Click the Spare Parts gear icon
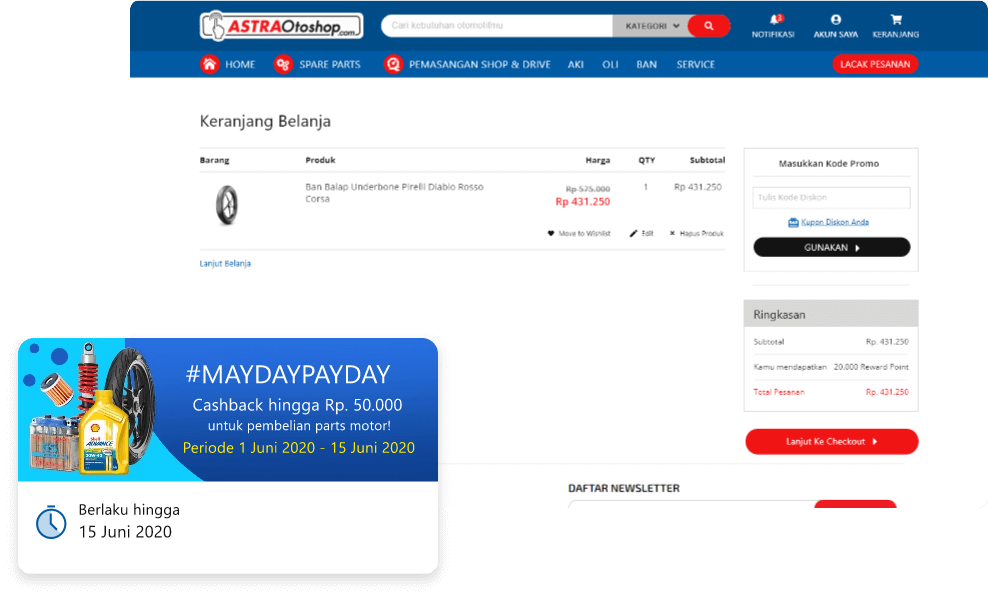Viewport: 988px width, 598px height. 284,64
